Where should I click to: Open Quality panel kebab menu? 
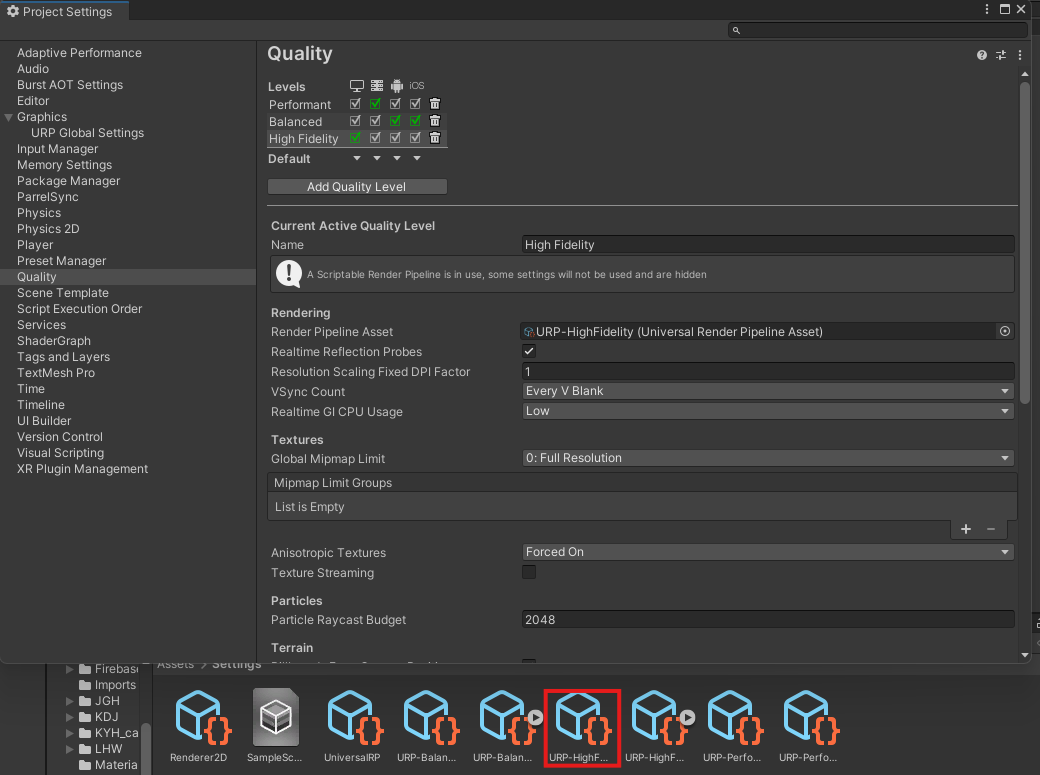[1020, 55]
